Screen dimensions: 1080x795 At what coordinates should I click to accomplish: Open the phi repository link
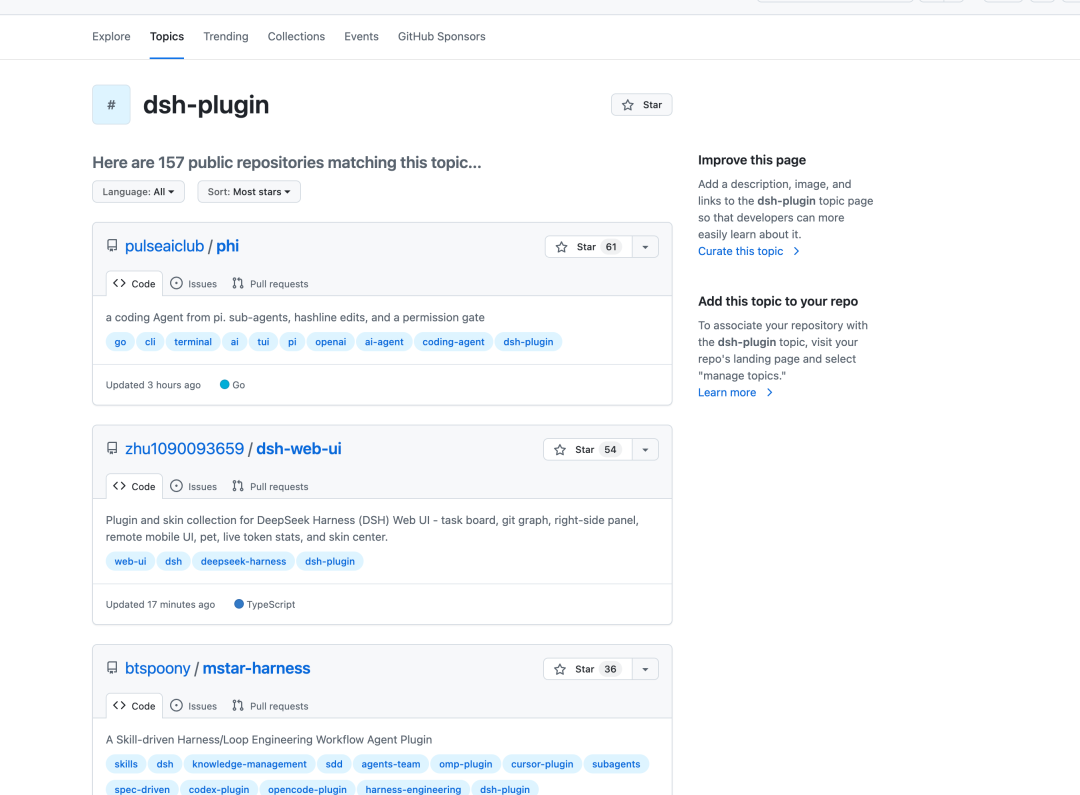[227, 246]
